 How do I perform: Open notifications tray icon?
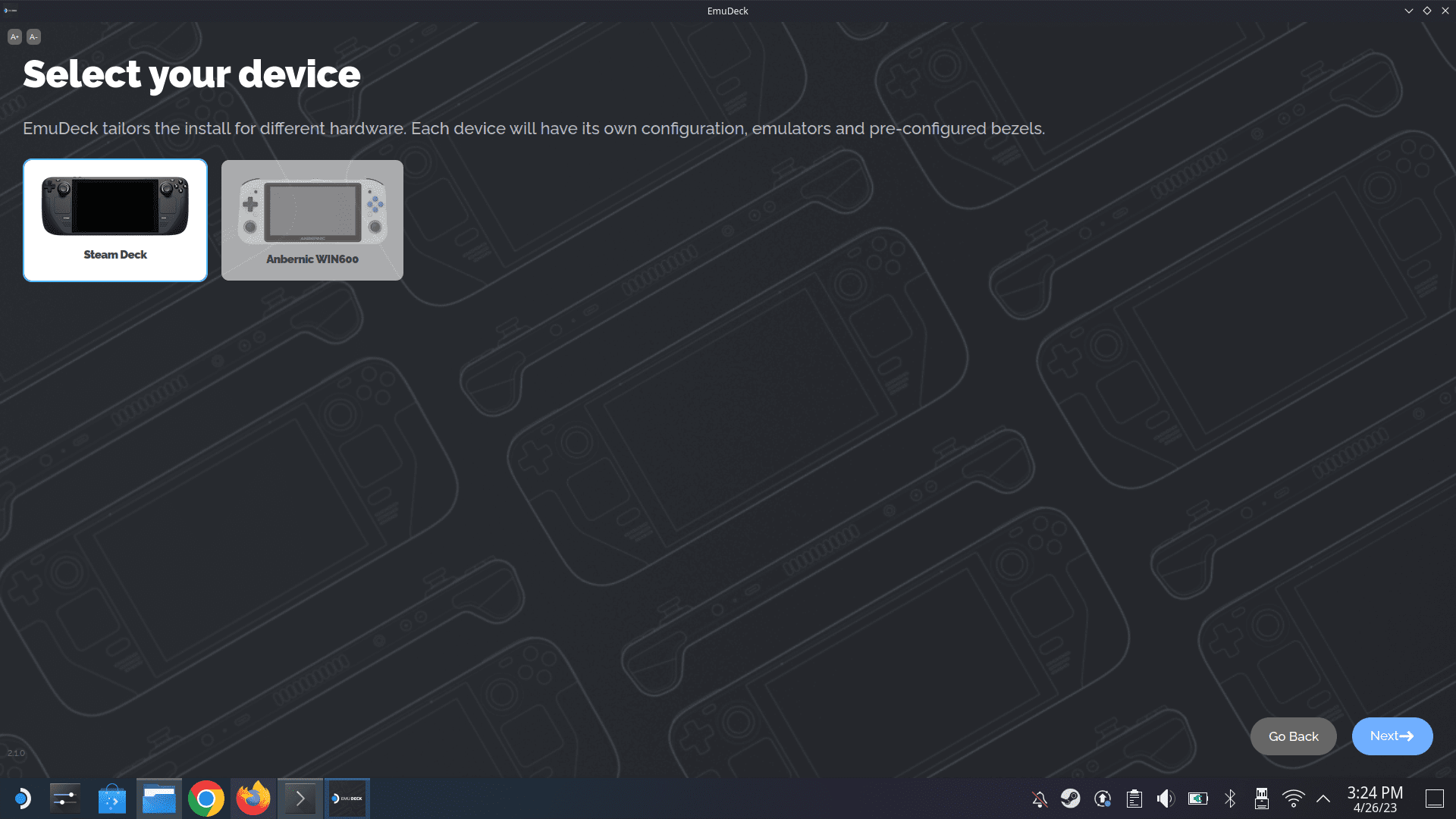[x=1040, y=799]
